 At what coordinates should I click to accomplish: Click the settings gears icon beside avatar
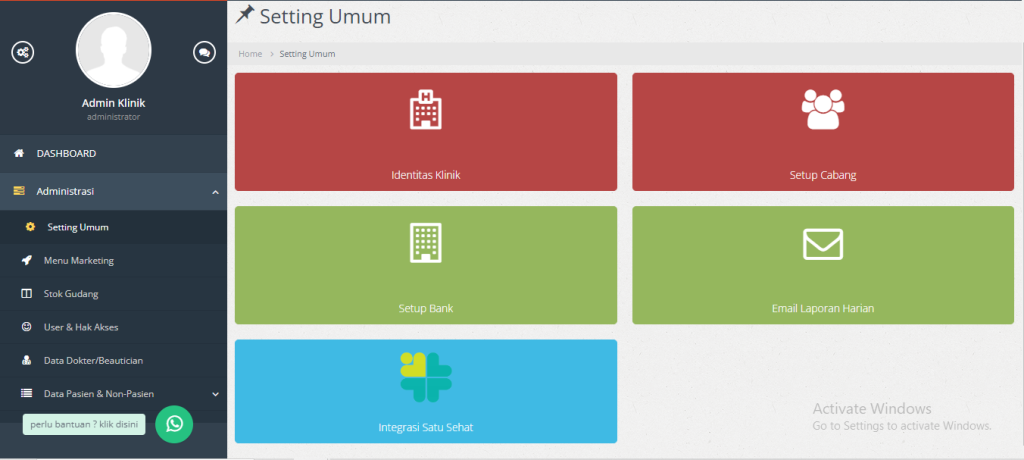[x=23, y=52]
